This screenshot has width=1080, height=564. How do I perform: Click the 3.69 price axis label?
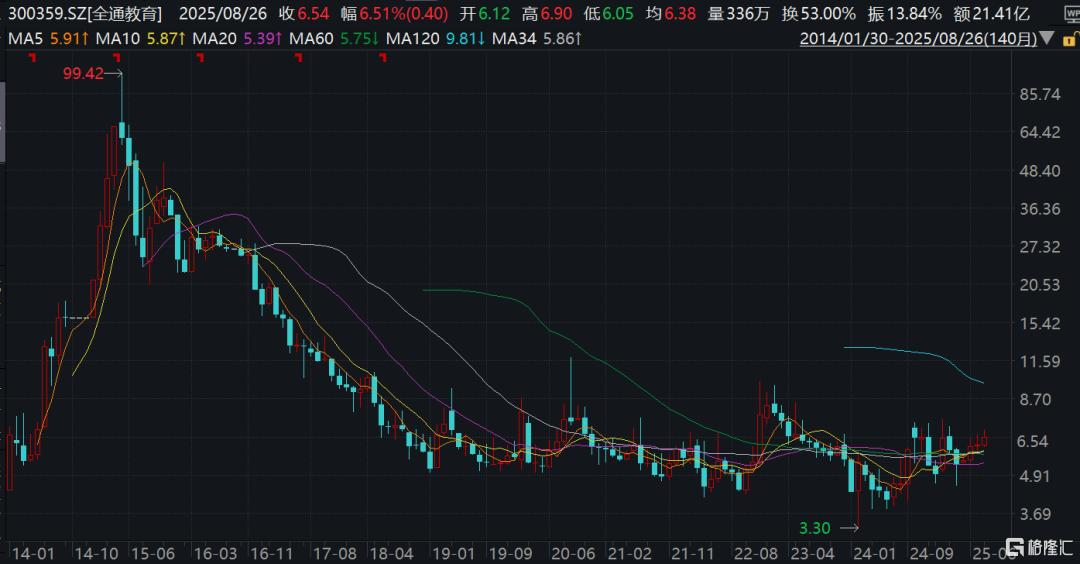point(1036,514)
